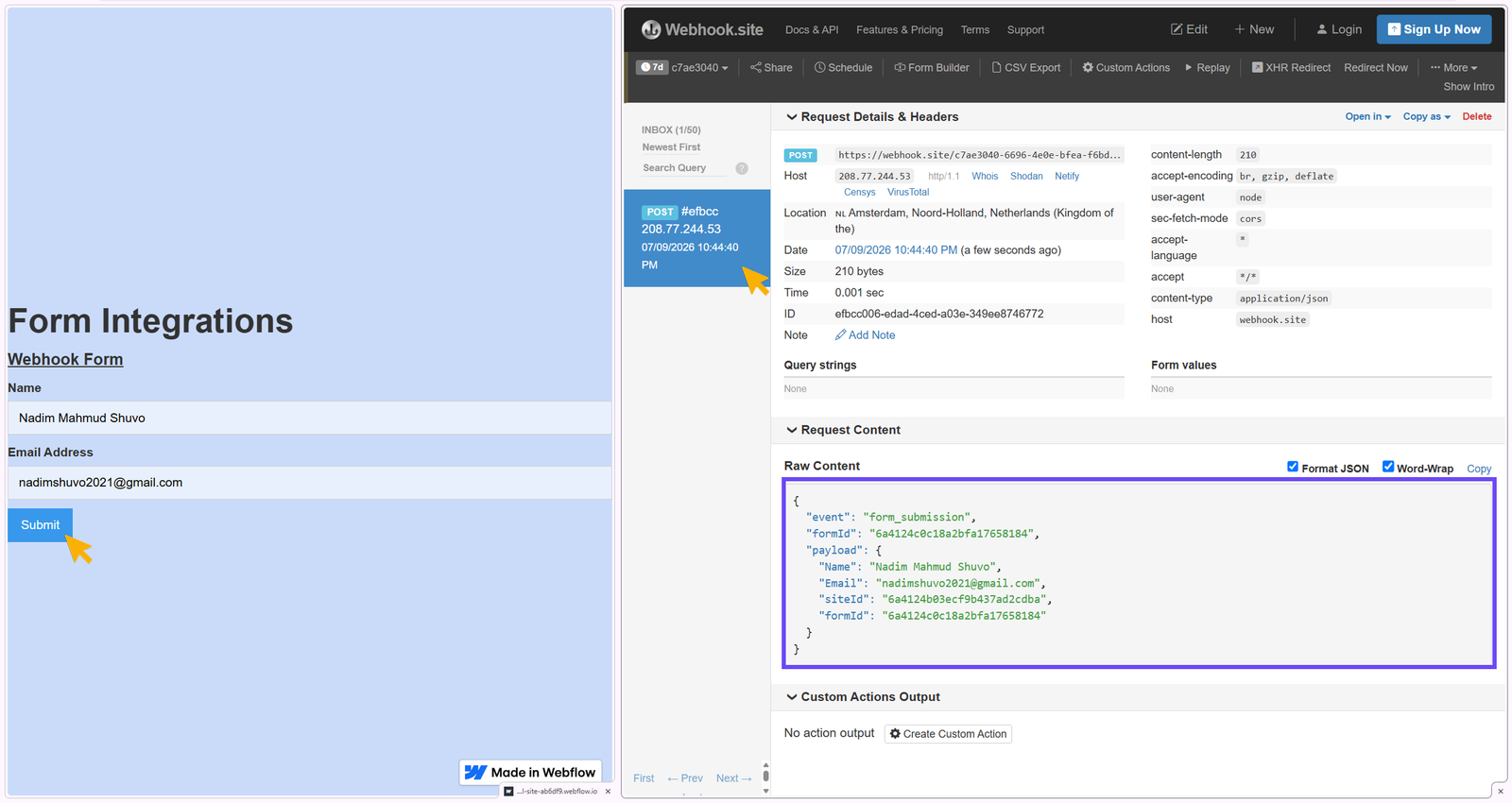Click the Whois lookup link
Viewport: 1512px width, 803px height.
[985, 177]
